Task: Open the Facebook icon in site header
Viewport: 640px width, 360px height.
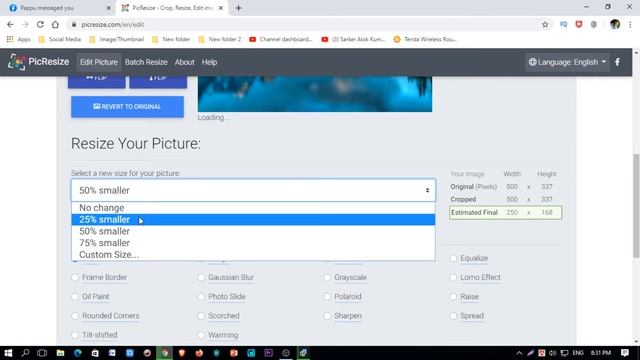Action: click(618, 62)
